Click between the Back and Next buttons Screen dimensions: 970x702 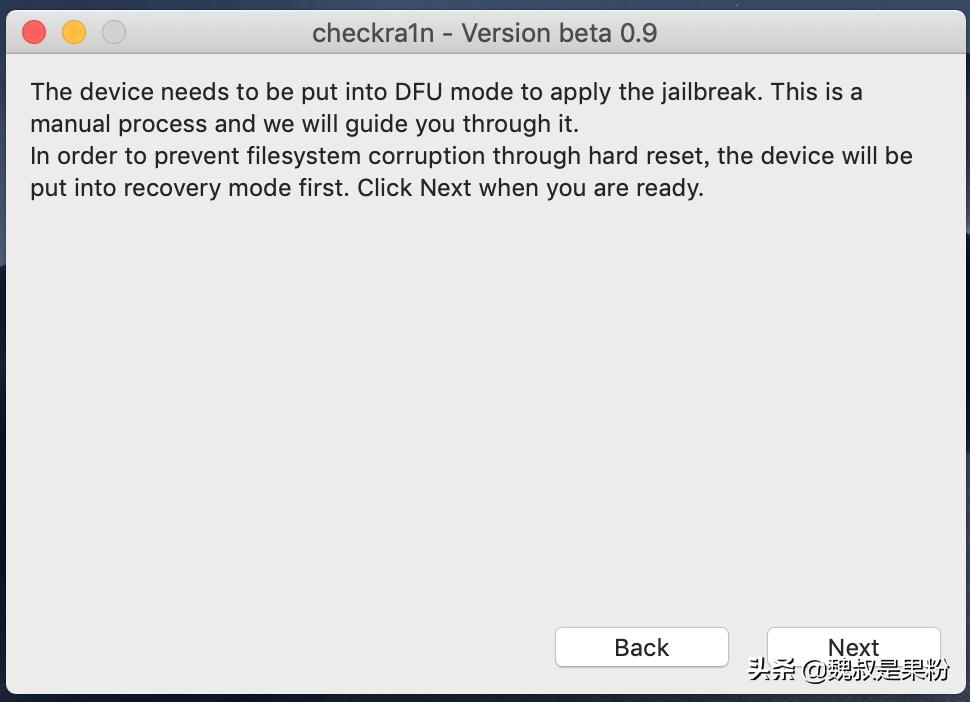coord(748,647)
